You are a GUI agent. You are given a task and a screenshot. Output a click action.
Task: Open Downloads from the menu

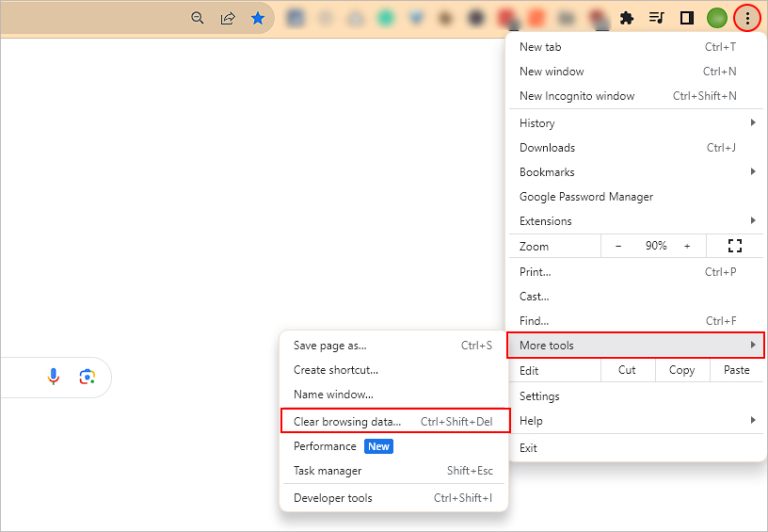[x=635, y=147]
